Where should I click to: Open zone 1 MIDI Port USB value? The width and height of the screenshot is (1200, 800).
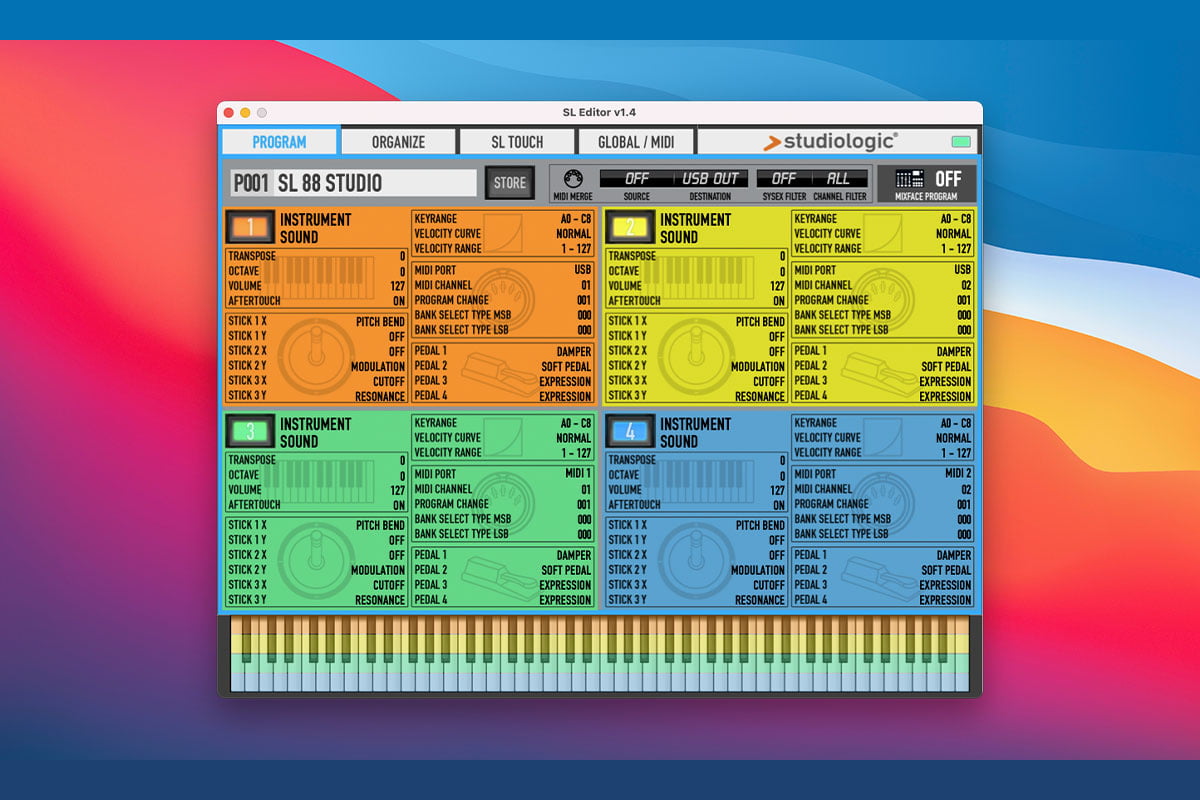click(583, 270)
